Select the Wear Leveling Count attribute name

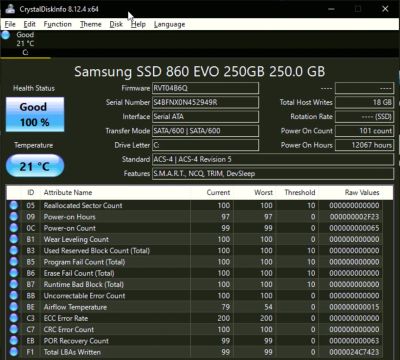pyautogui.click(x=76, y=239)
